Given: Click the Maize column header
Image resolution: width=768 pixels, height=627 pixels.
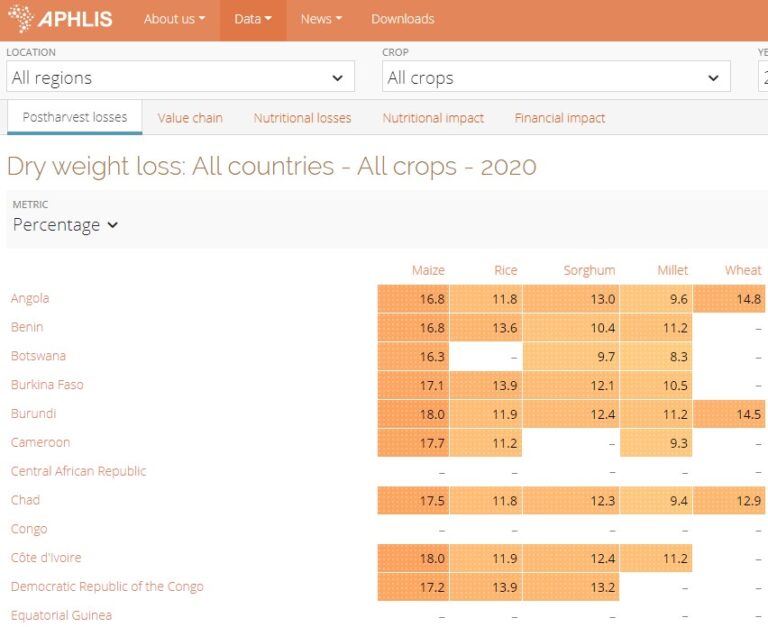Looking at the screenshot, I should click(428, 270).
